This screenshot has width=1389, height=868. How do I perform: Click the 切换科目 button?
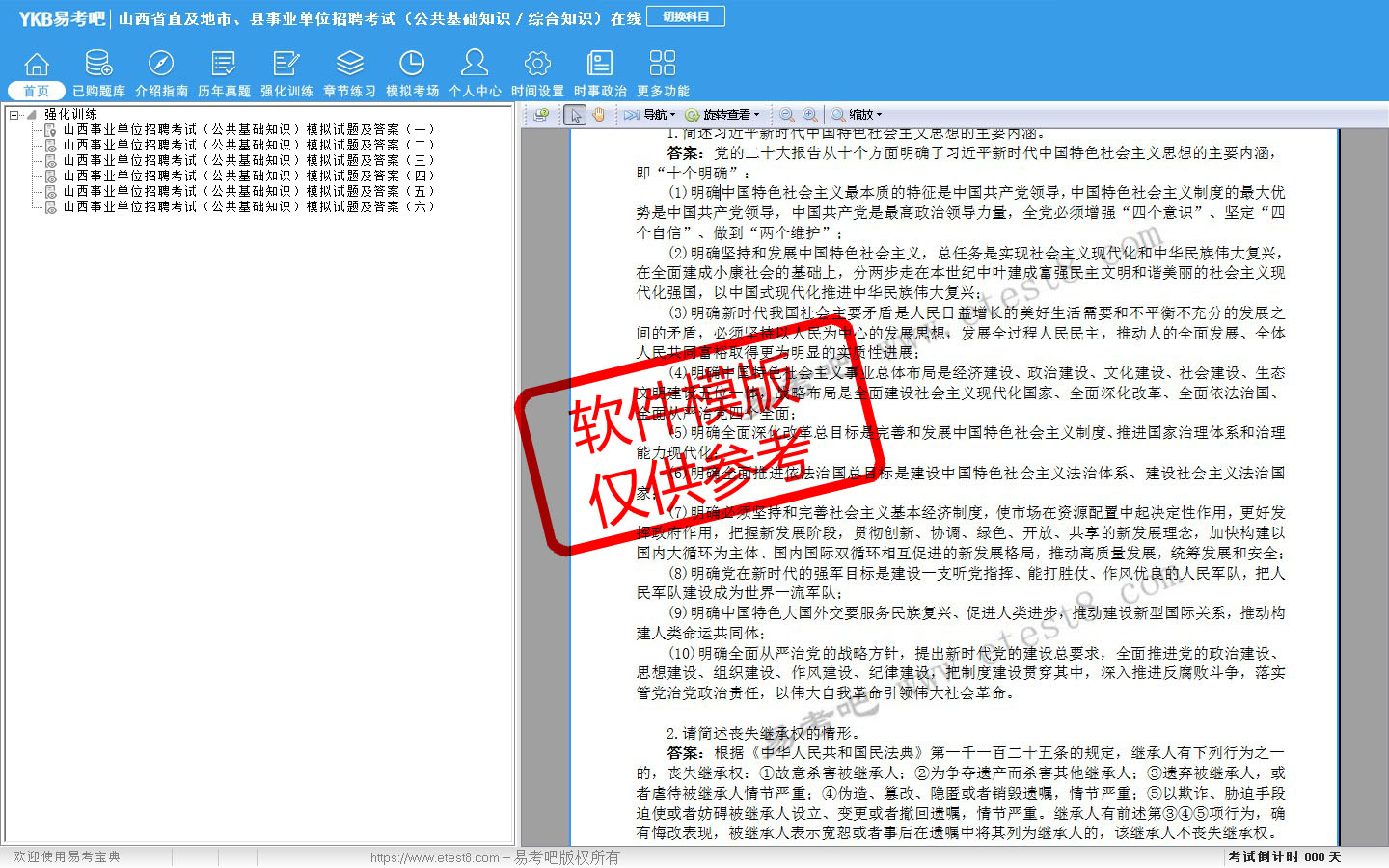(x=686, y=16)
